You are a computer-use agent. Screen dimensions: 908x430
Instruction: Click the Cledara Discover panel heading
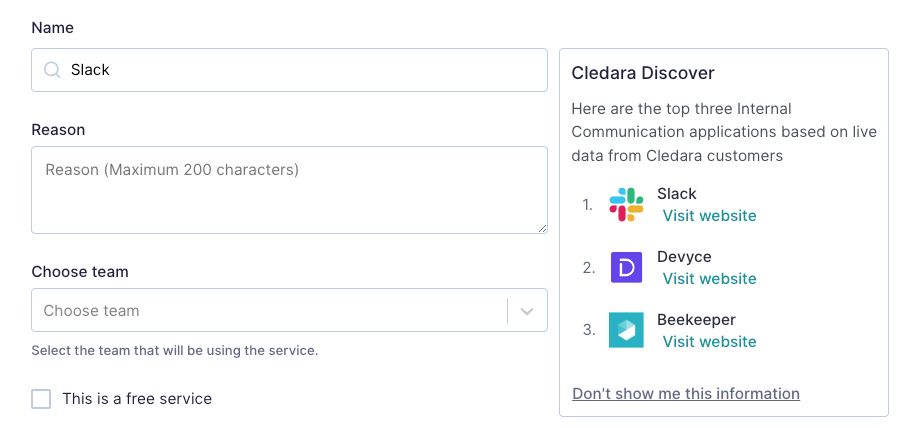click(643, 73)
